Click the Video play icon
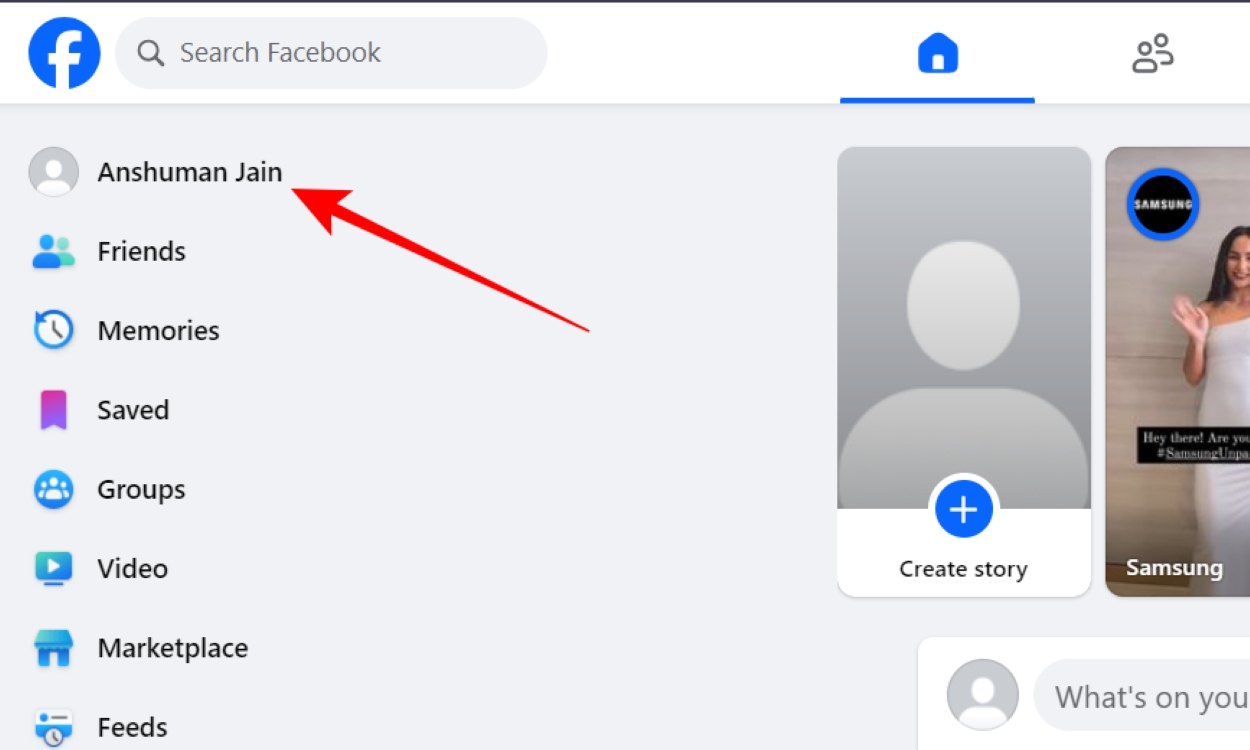 click(53, 568)
